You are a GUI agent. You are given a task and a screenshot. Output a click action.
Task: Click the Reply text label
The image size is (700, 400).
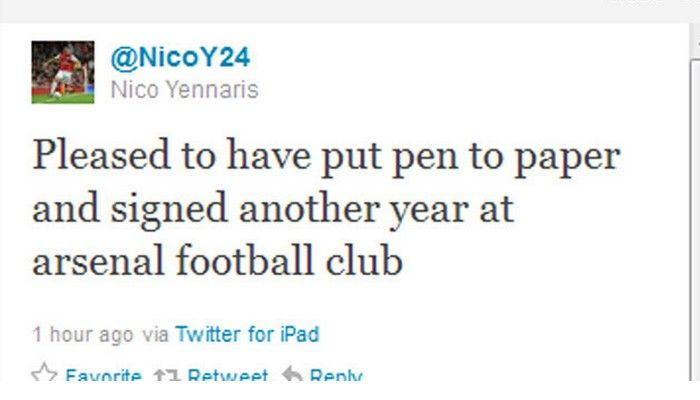335,377
